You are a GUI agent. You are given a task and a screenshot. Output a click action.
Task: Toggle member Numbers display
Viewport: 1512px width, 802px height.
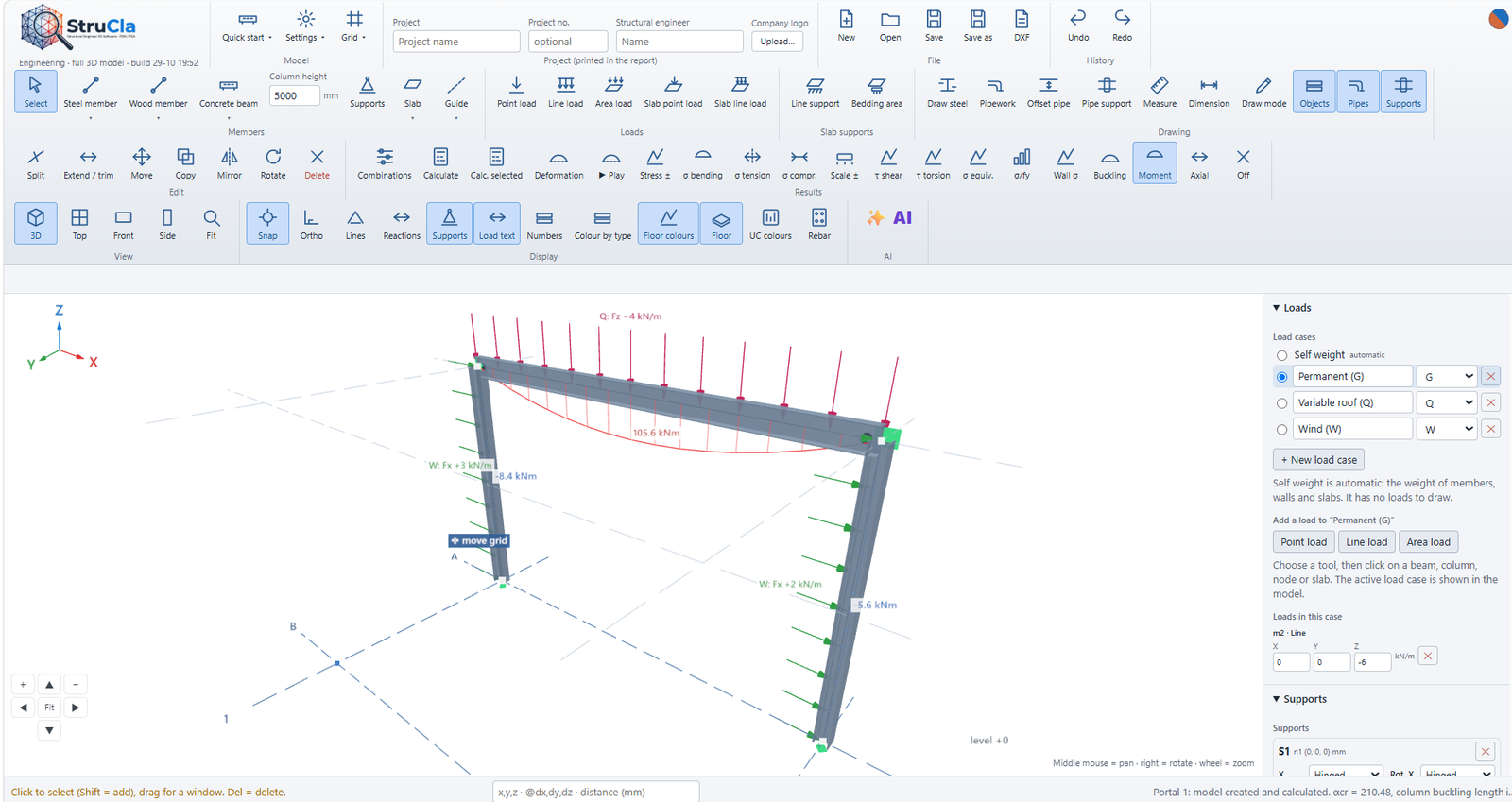(x=544, y=224)
